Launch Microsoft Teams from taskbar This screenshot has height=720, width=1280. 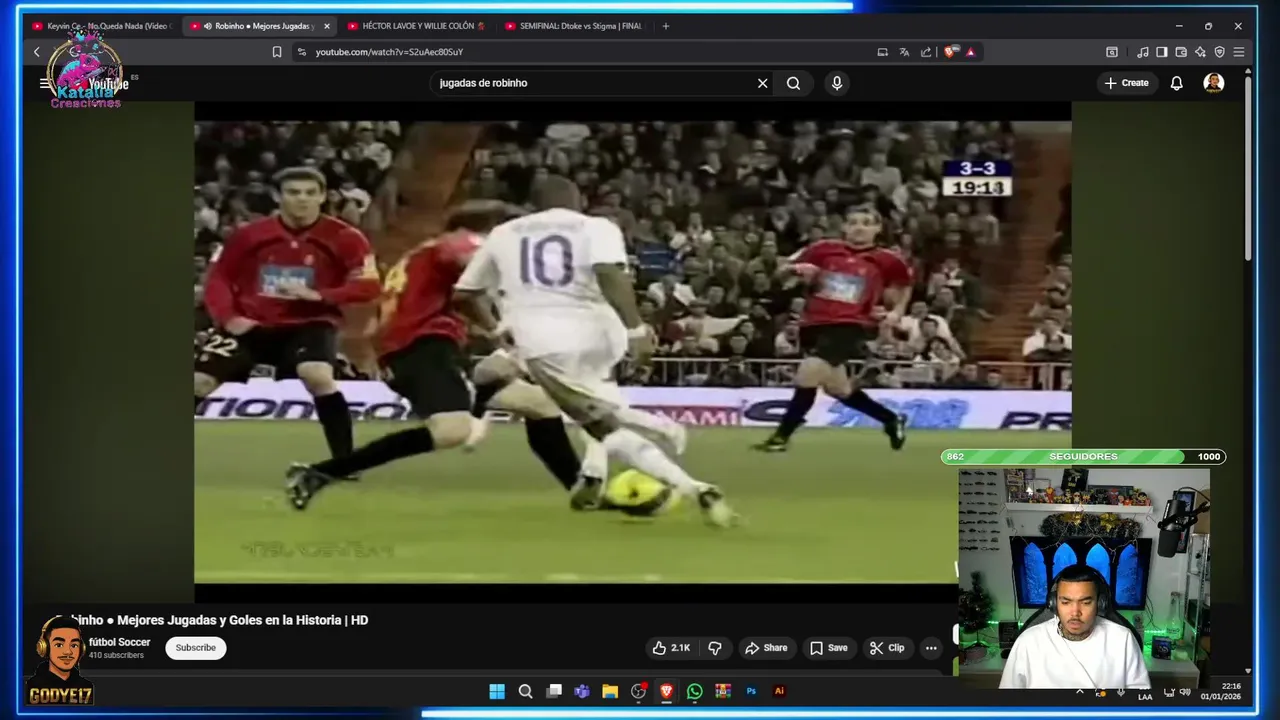click(x=582, y=691)
